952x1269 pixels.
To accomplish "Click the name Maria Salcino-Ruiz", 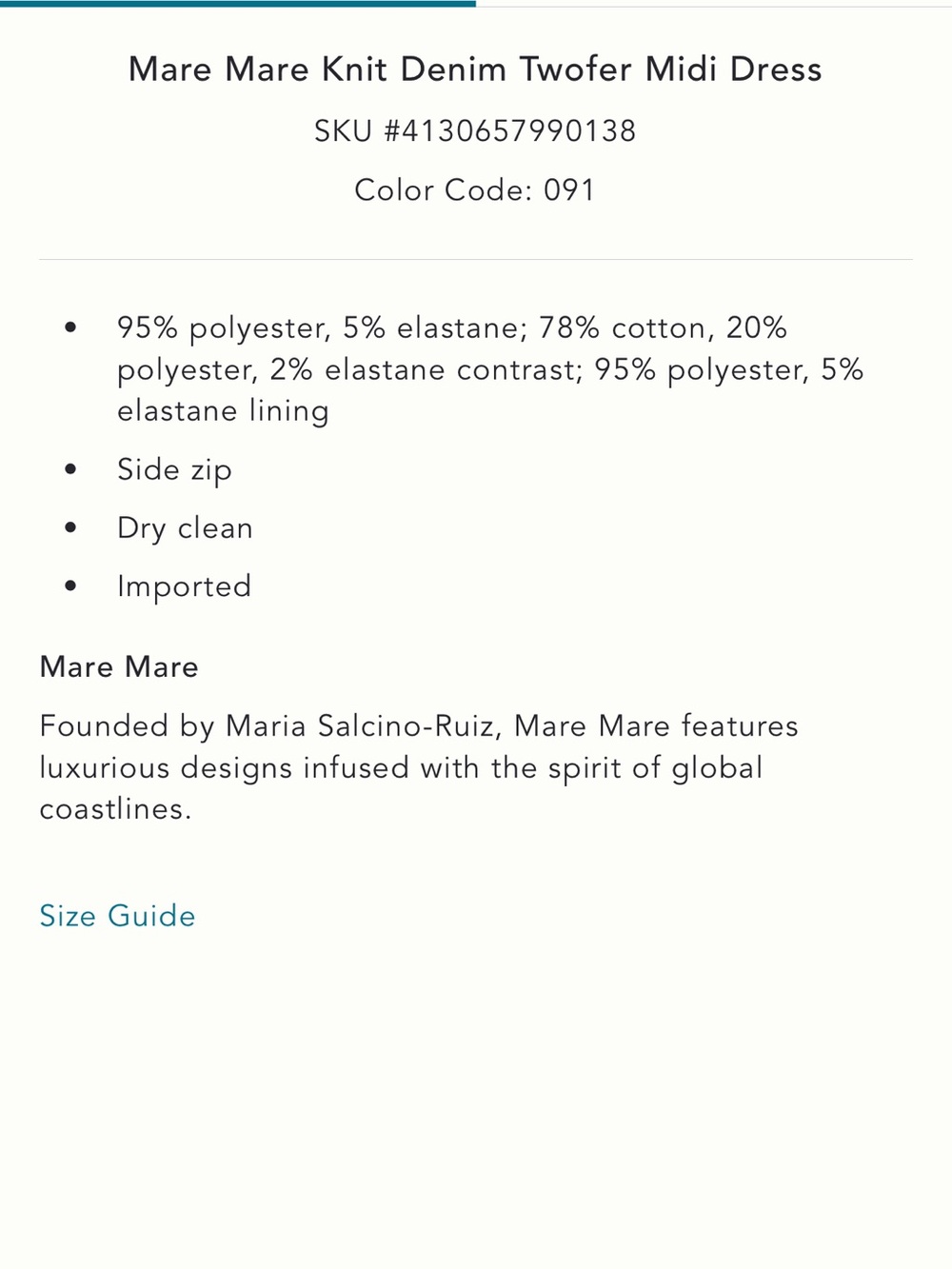I will click(361, 726).
